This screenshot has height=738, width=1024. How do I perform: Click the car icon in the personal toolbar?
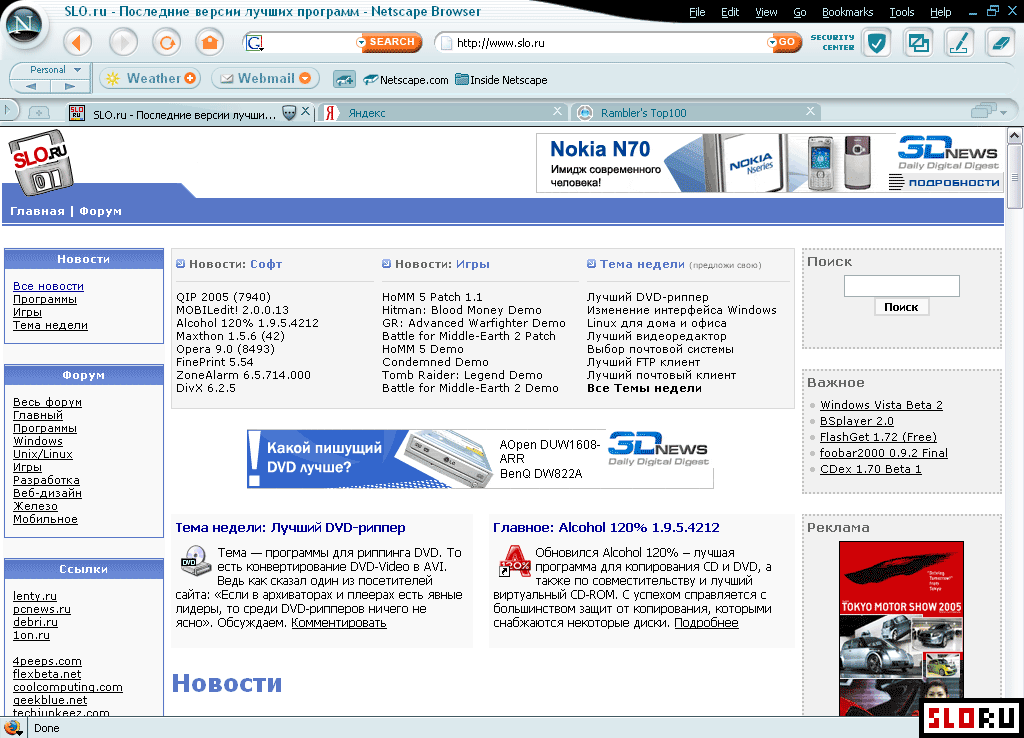(x=344, y=79)
